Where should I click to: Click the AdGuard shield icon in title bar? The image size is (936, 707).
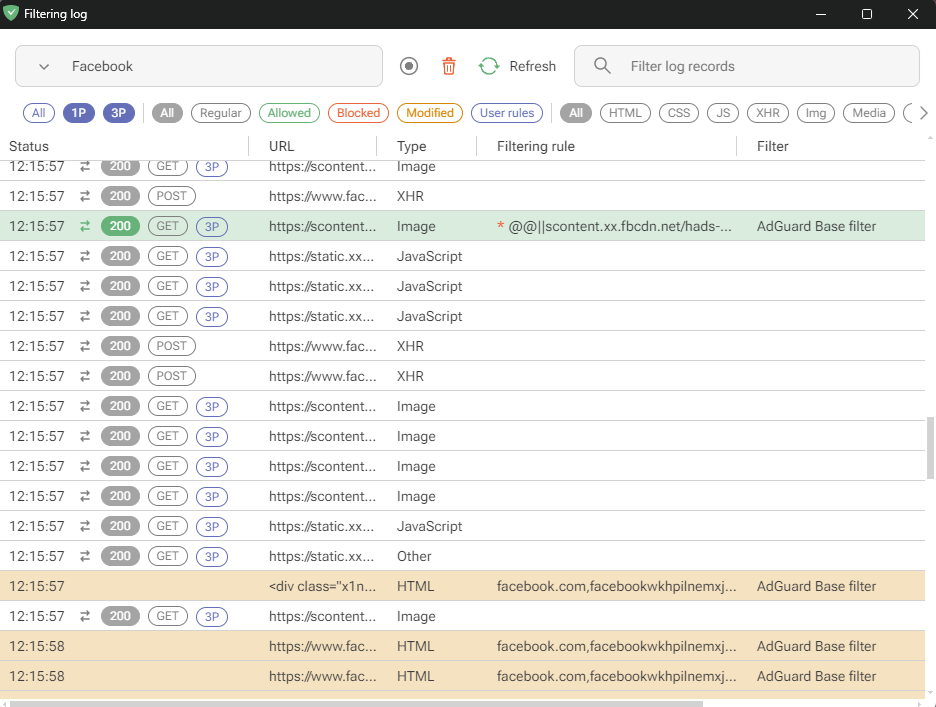point(11,13)
